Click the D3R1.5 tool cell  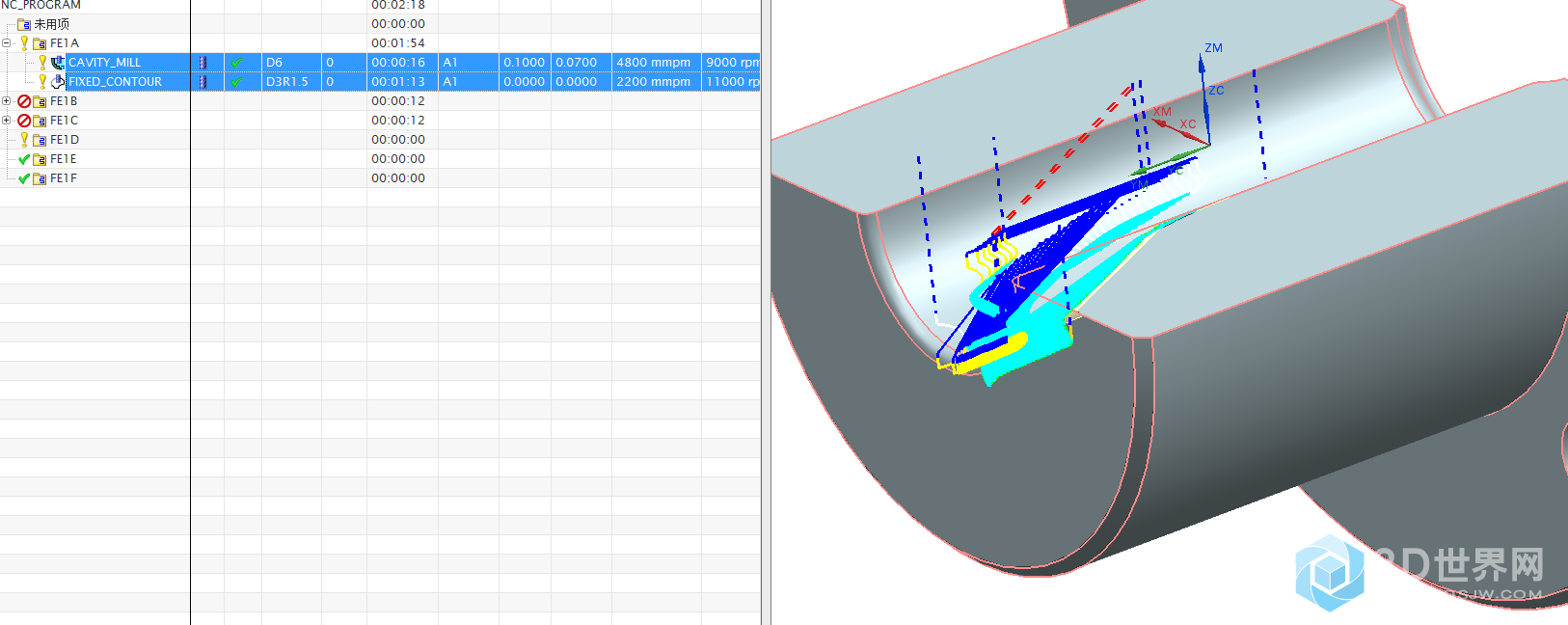click(x=291, y=82)
